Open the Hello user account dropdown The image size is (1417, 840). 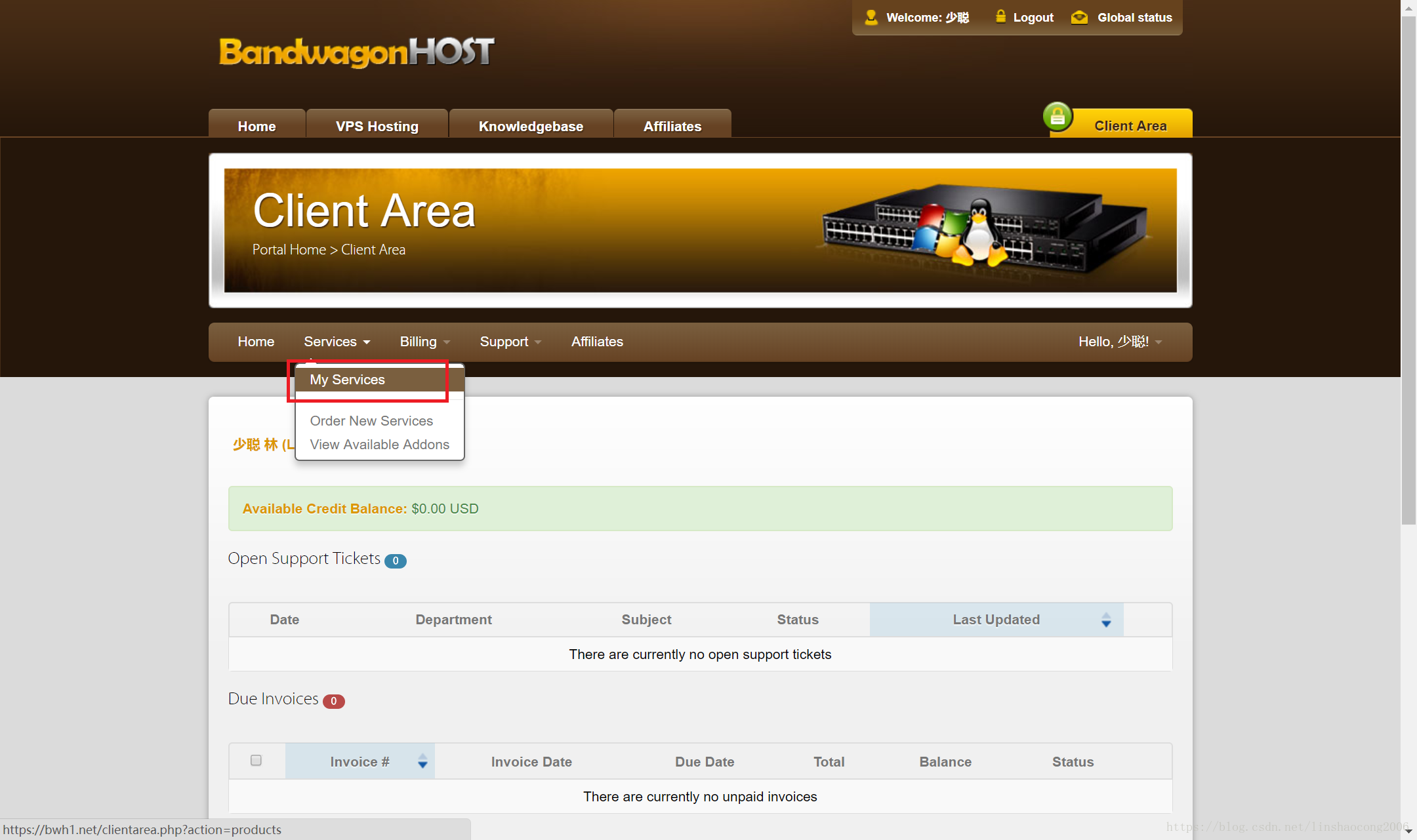click(x=1119, y=342)
